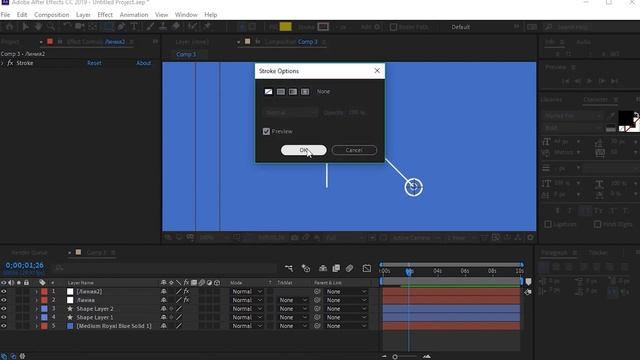The height and width of the screenshot is (360, 640).
Task: Open TrkMat dropdown for Shape Layer 1
Action: click(292, 317)
